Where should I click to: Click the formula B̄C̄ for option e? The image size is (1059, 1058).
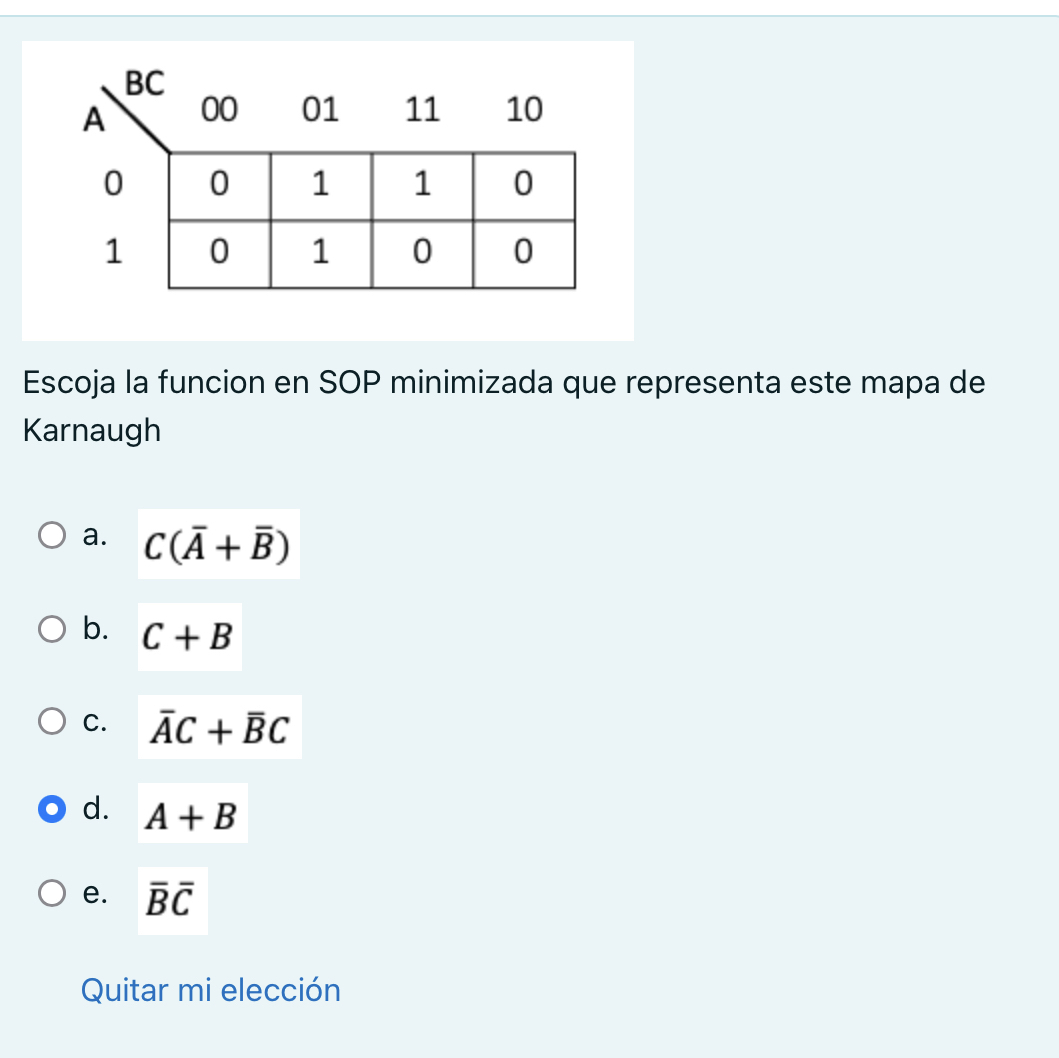tap(170, 900)
